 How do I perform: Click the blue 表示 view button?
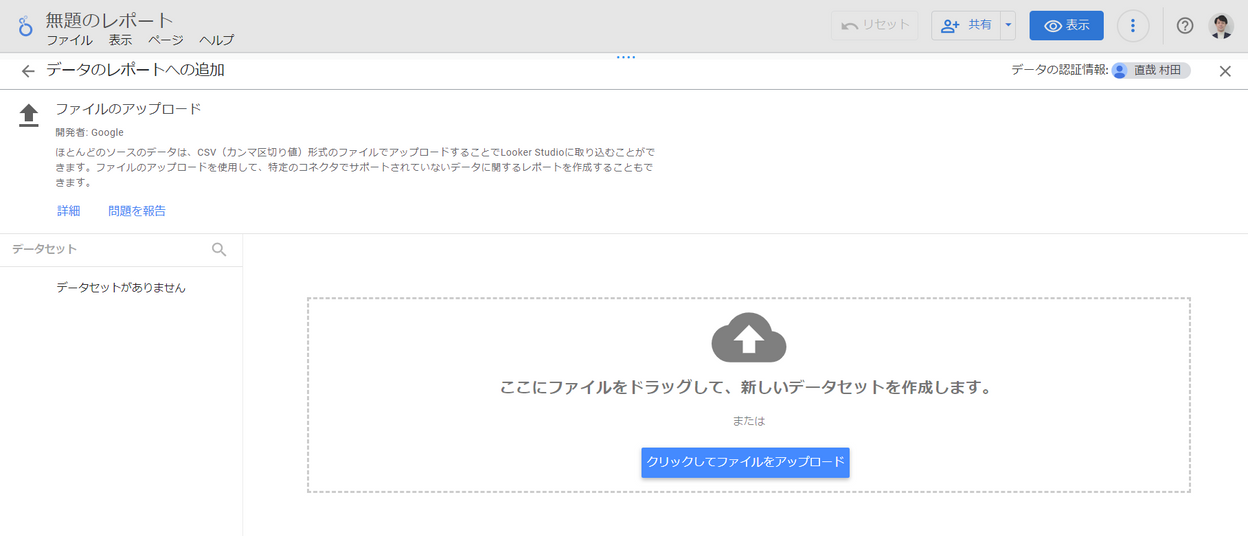pos(1066,26)
